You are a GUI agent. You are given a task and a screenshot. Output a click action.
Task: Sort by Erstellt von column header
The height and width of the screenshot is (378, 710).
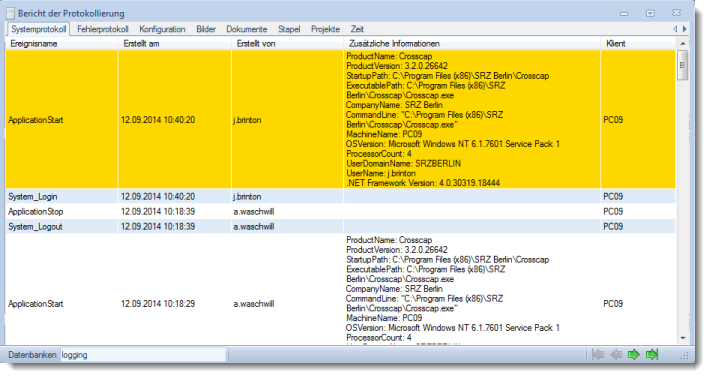[x=288, y=43]
